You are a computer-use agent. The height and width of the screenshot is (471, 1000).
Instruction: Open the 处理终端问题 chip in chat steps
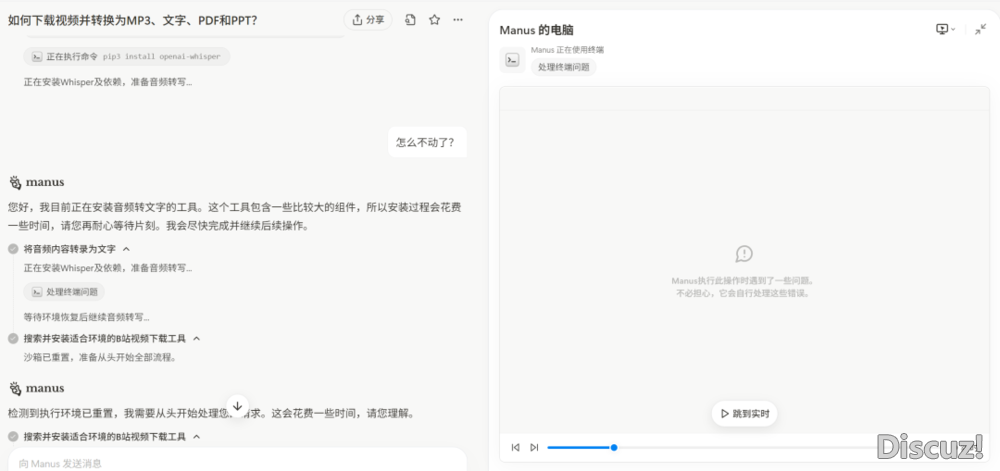pos(64,292)
